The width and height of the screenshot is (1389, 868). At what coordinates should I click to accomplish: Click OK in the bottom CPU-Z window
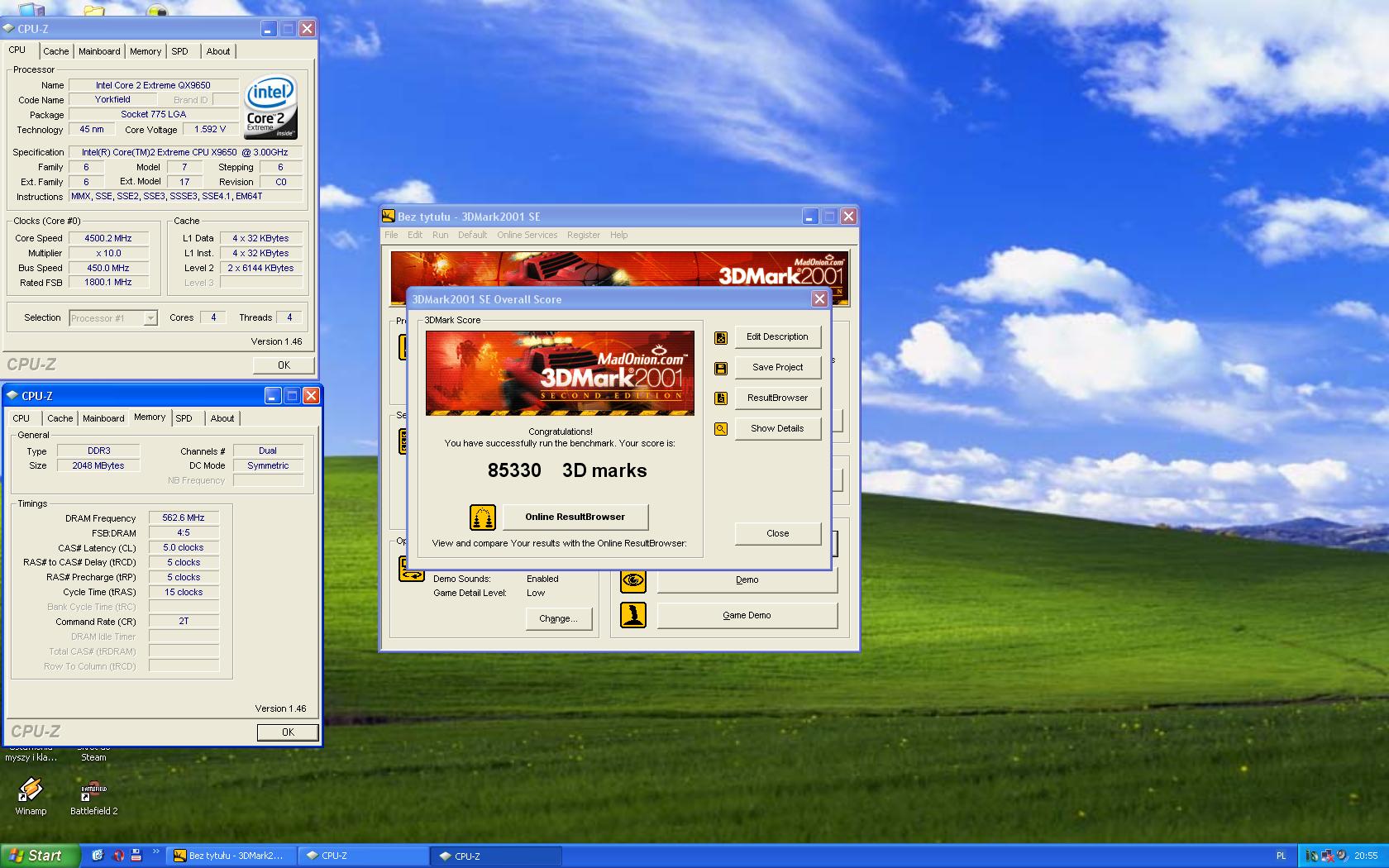click(288, 732)
